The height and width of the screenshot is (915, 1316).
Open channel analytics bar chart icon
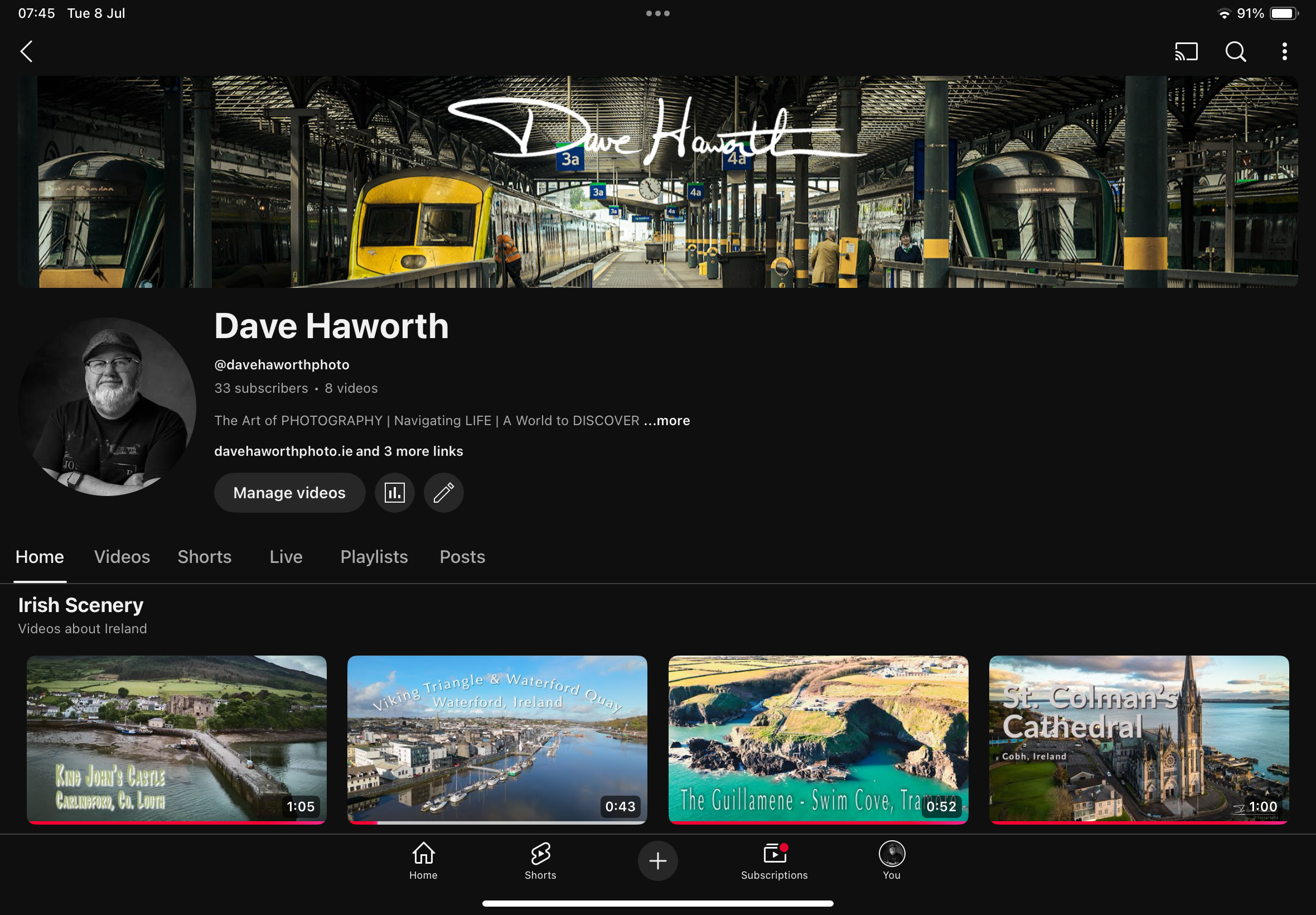(394, 493)
